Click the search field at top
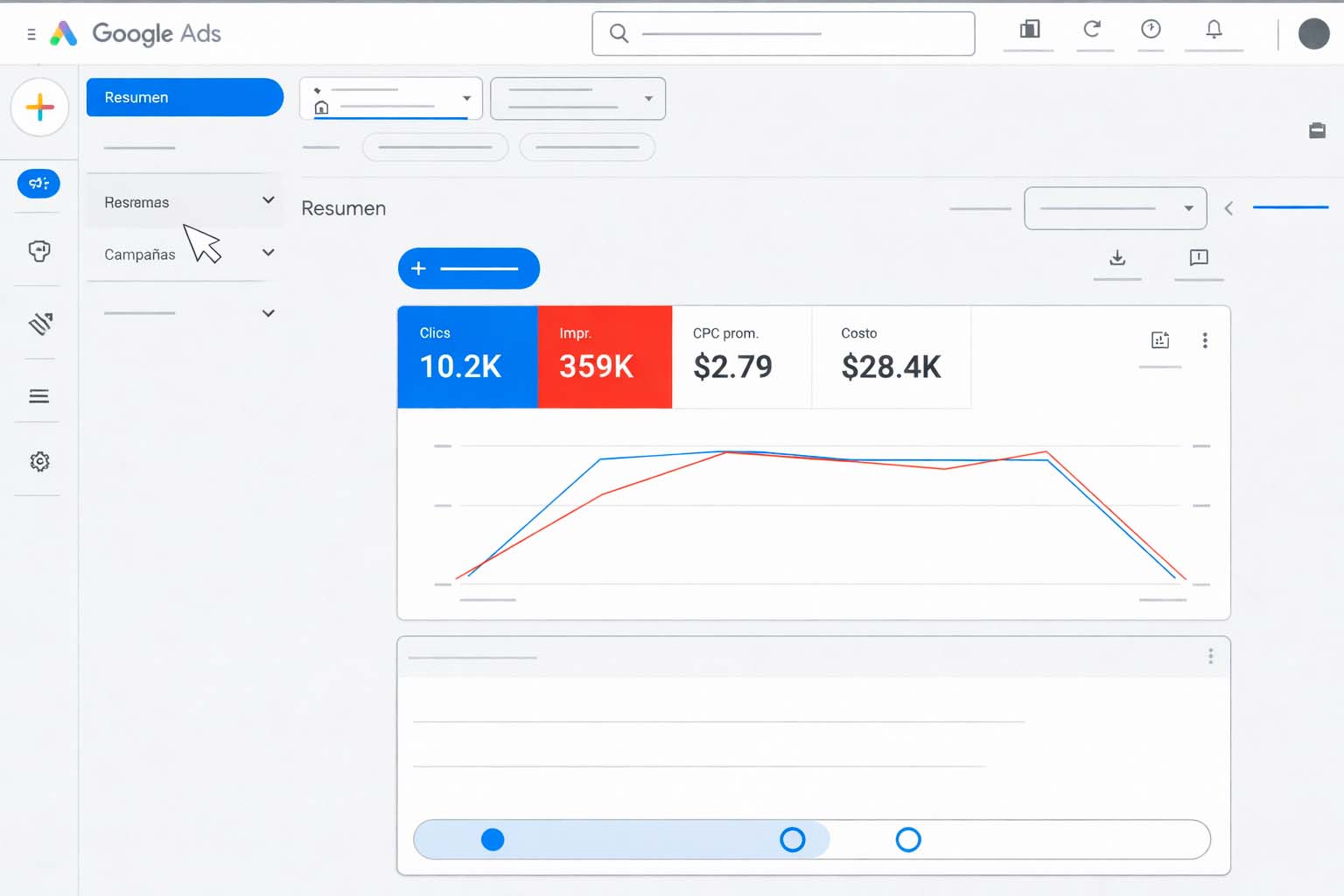Image resolution: width=1344 pixels, height=896 pixels. tap(783, 34)
